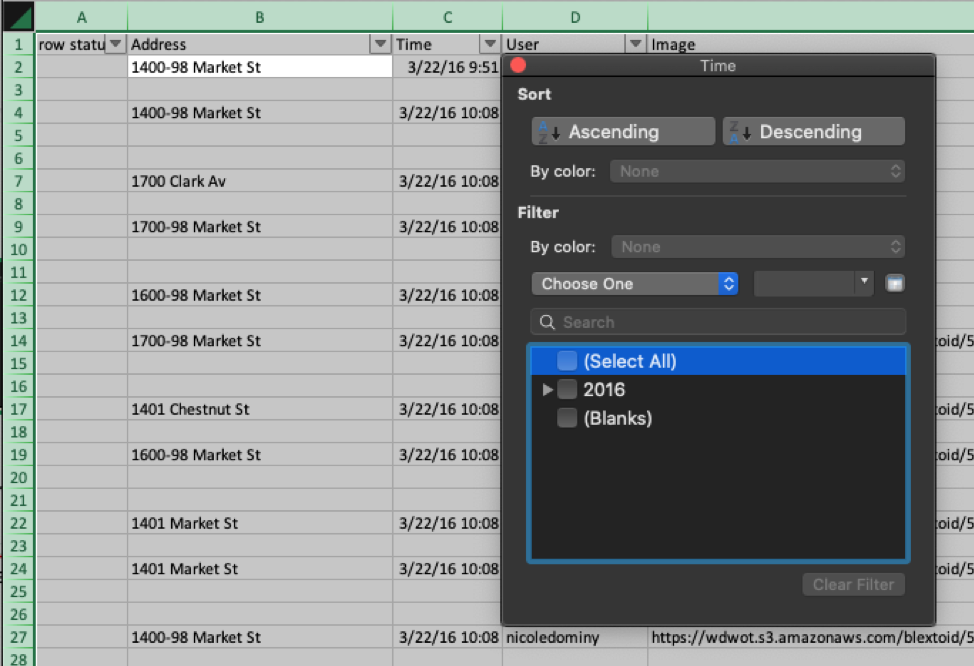The width and height of the screenshot is (974, 666).
Task: Click the magnifying glass icon in the Search box
Action: [x=546, y=322]
